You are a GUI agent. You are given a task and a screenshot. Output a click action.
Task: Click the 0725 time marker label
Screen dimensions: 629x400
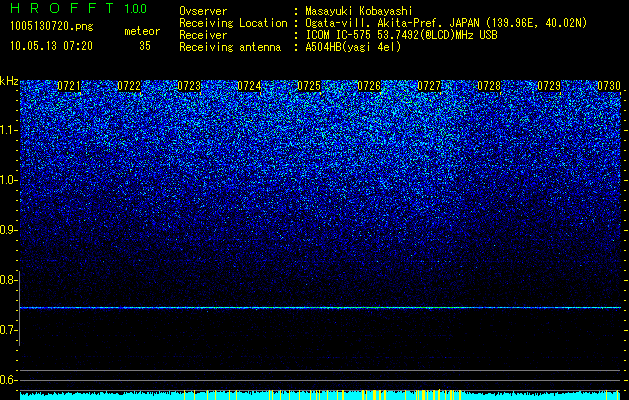pyautogui.click(x=309, y=86)
